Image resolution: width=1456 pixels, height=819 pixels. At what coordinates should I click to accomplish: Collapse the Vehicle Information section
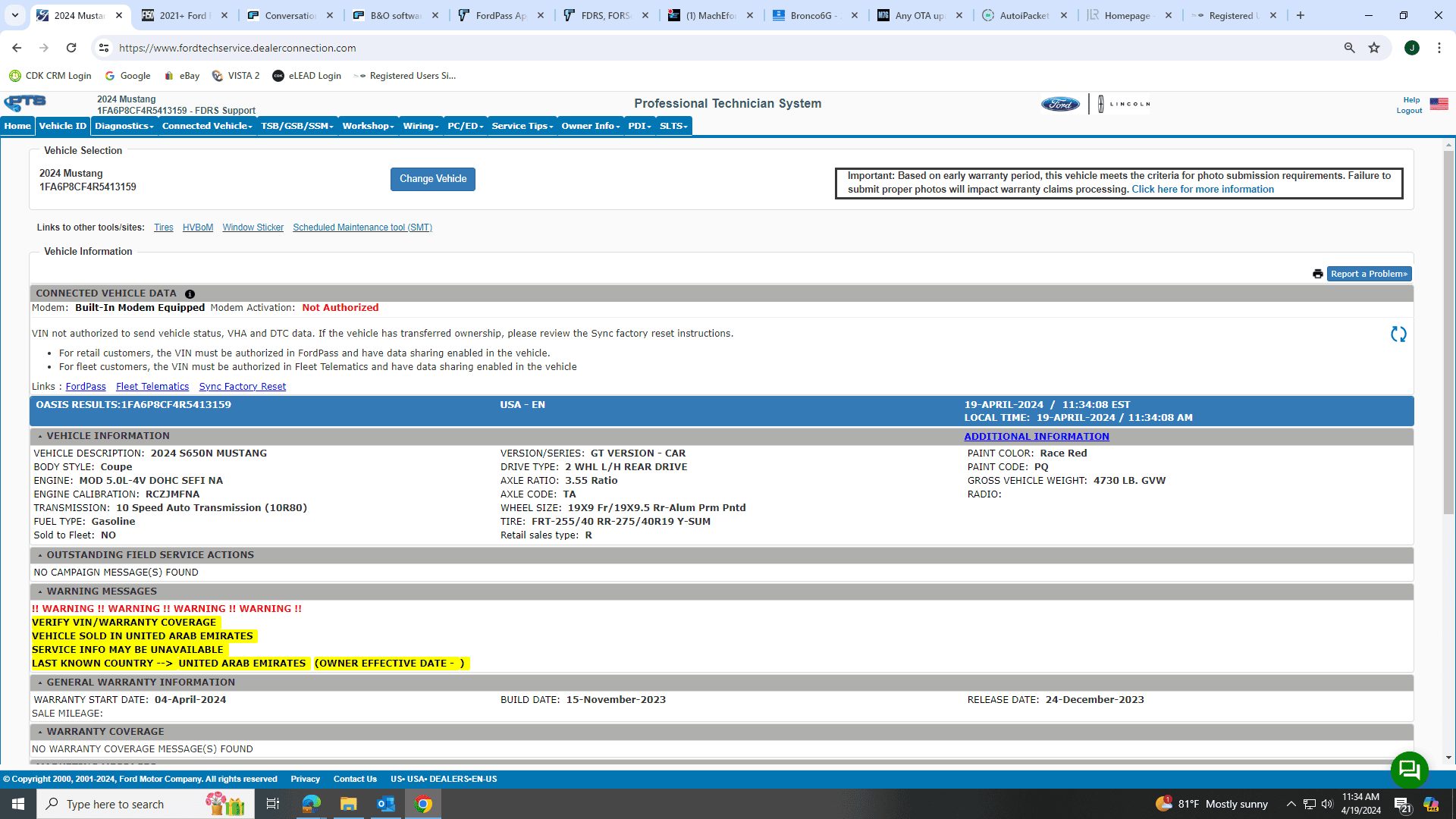40,437
